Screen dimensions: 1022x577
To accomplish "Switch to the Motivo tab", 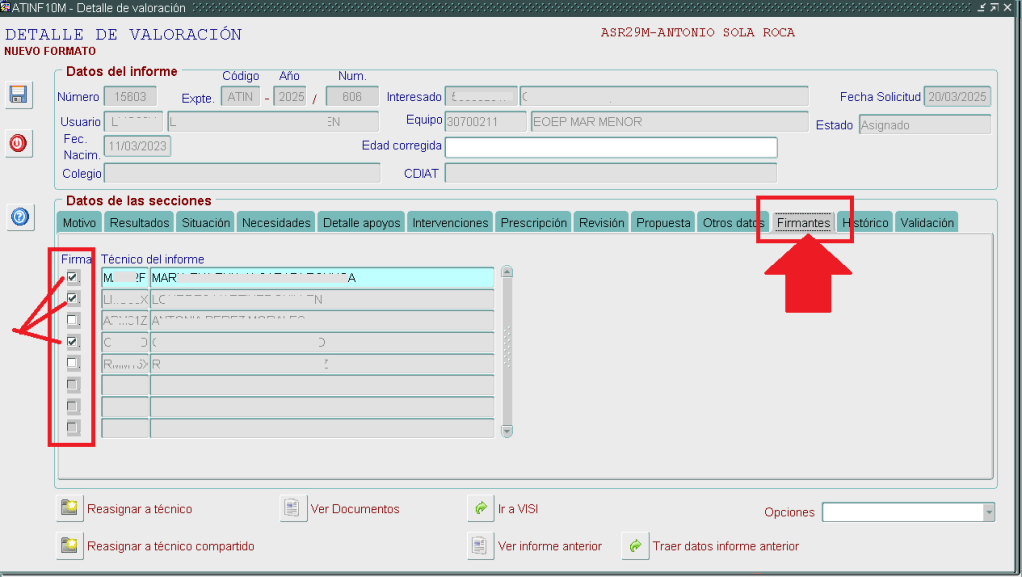I will click(79, 223).
